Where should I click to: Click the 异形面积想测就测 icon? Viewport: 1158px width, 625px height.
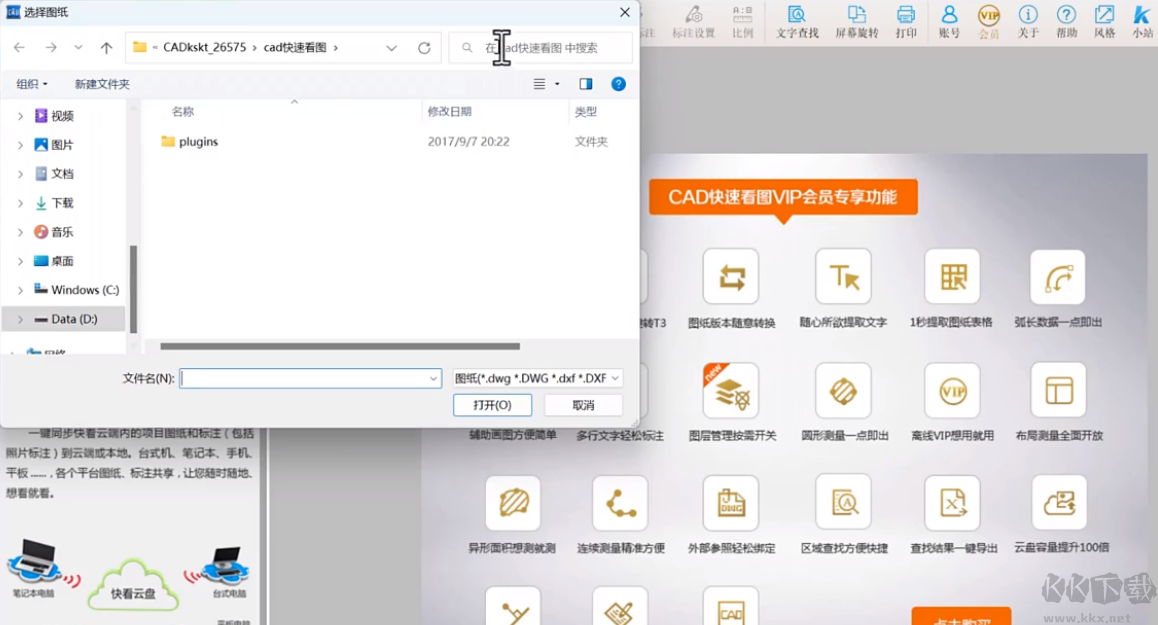click(x=513, y=503)
